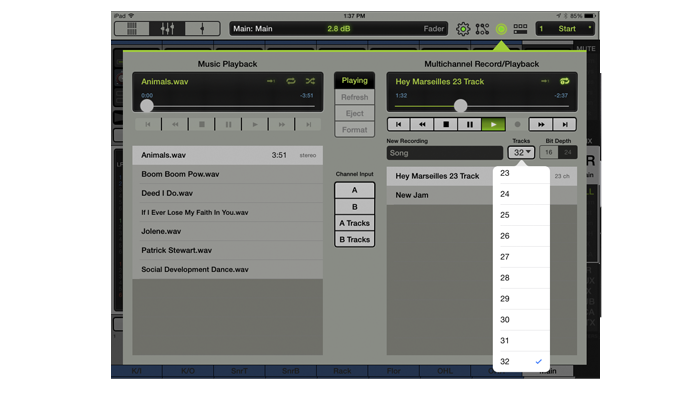Choose 28 tracks from the list
Image resolution: width=700 pixels, height=395 pixels.
521,278
